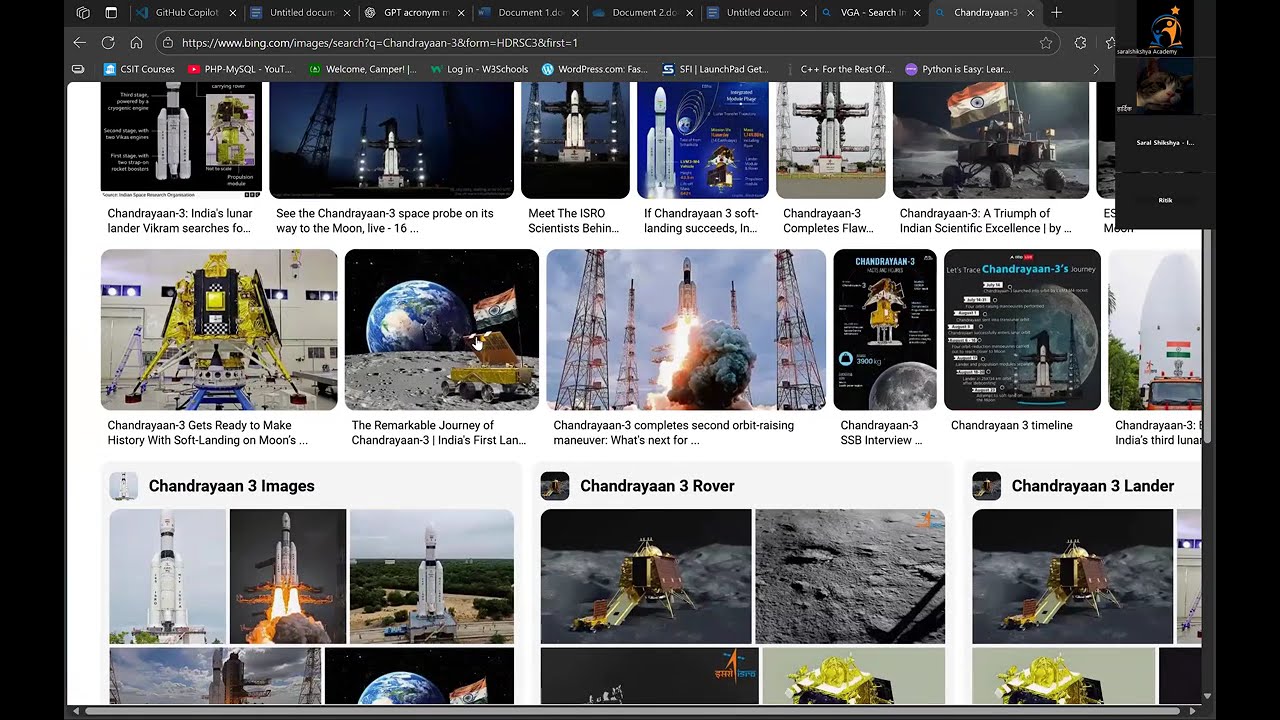This screenshot has height=720, width=1280.
Task: Open the Chandrayaan-3 facts infographic thumbnail
Action: click(x=885, y=330)
